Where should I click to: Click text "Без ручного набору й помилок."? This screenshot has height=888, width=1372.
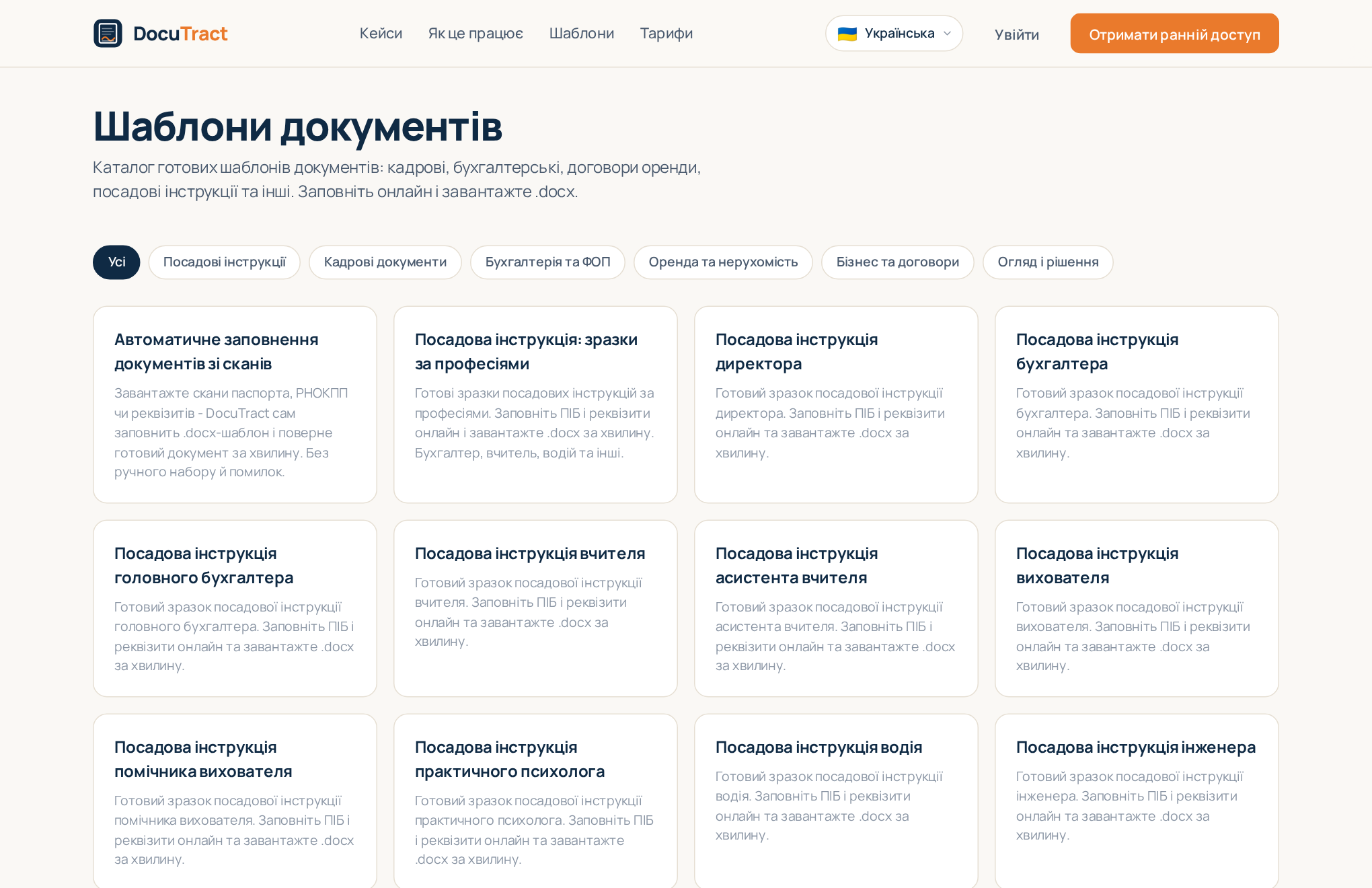click(x=221, y=462)
